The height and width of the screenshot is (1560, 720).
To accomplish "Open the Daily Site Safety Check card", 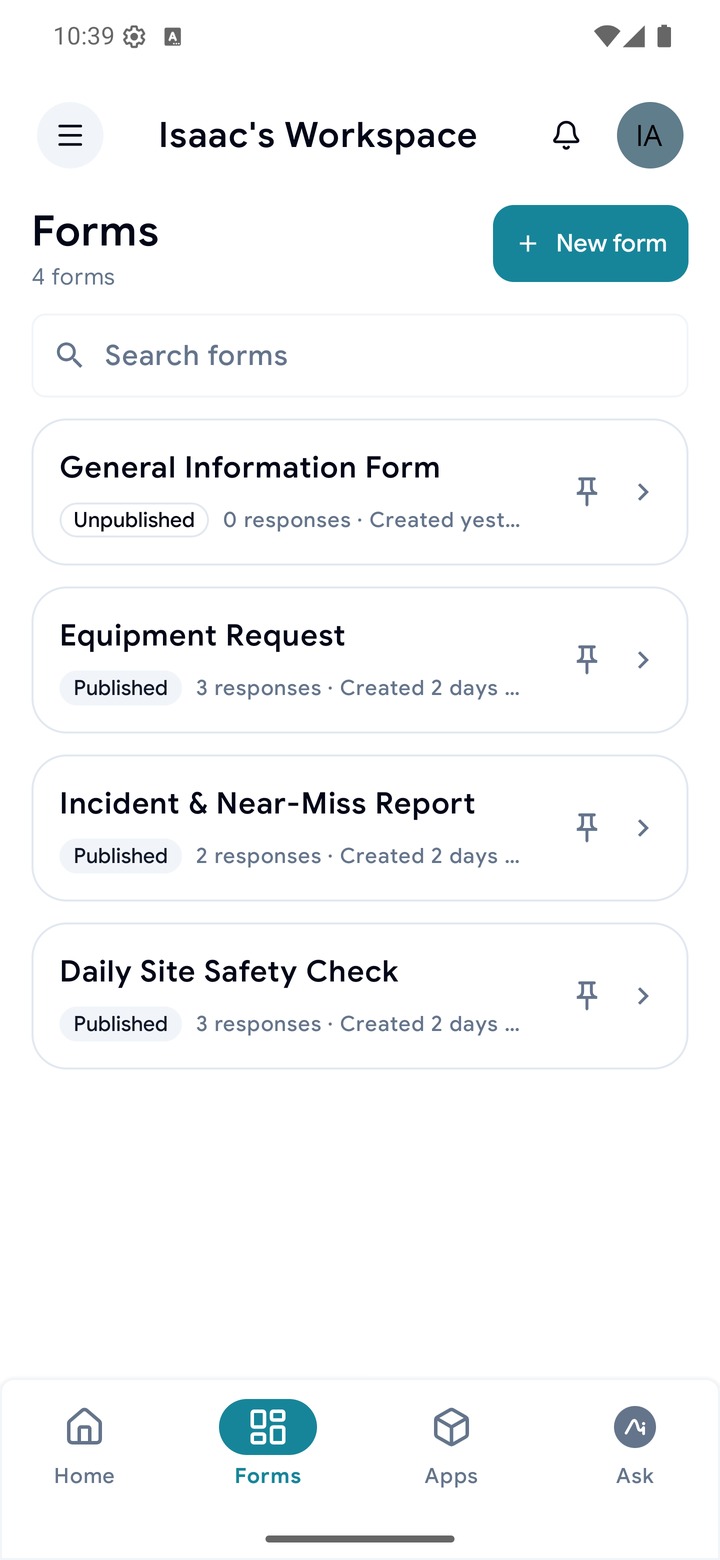I will tap(360, 996).
